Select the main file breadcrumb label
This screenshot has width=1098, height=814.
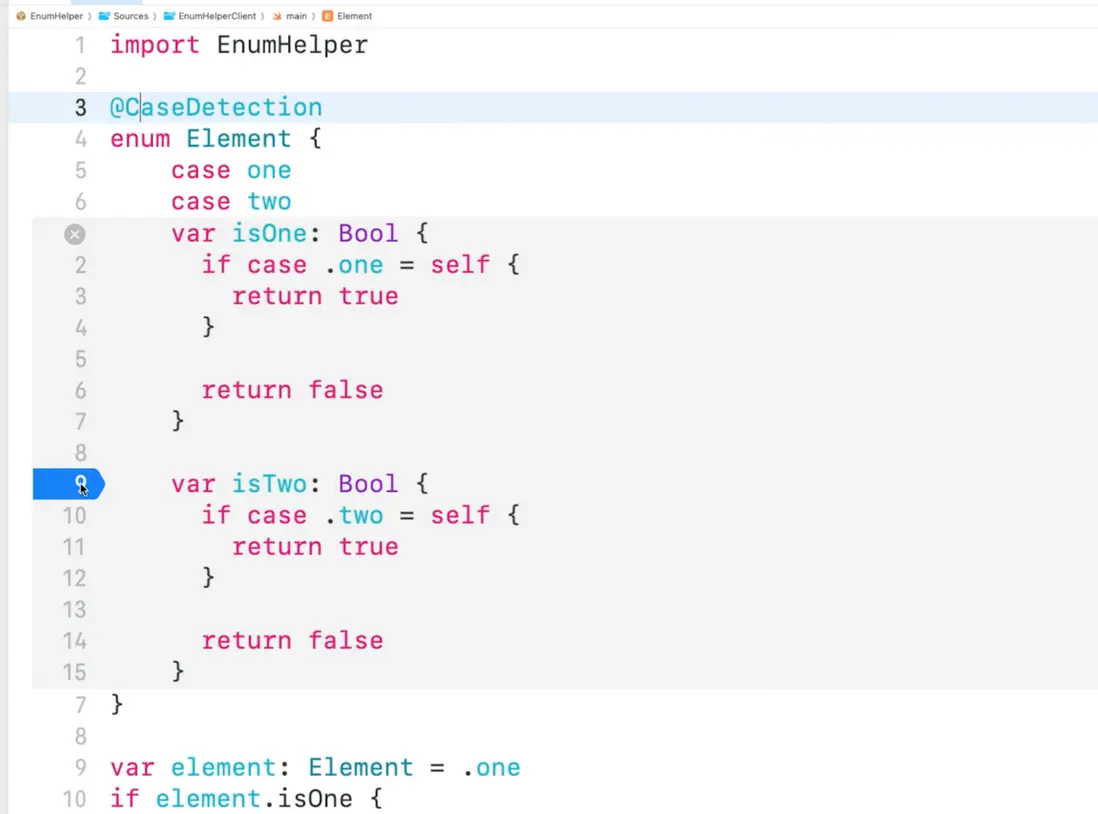click(295, 16)
